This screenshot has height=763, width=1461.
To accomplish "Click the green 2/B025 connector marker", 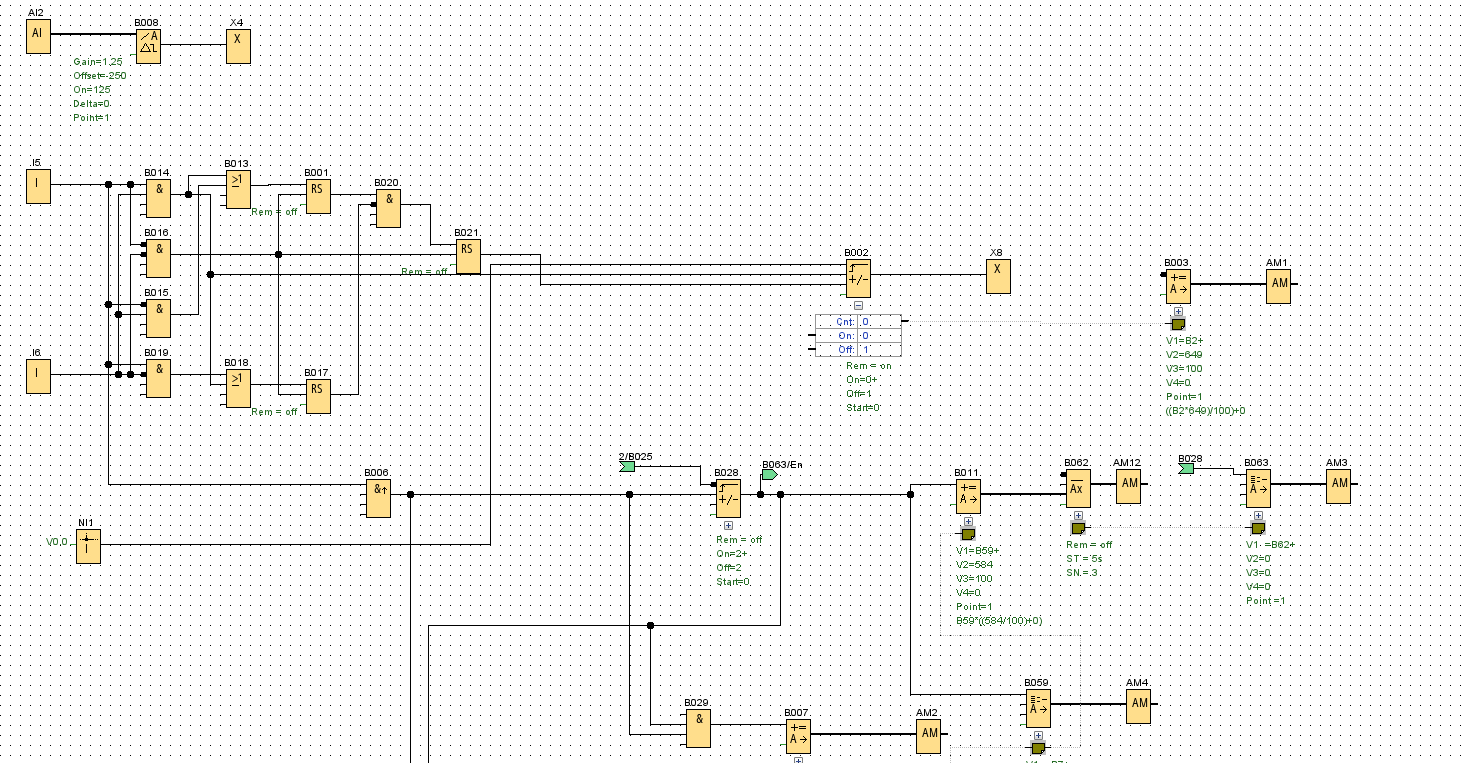I will (x=627, y=467).
